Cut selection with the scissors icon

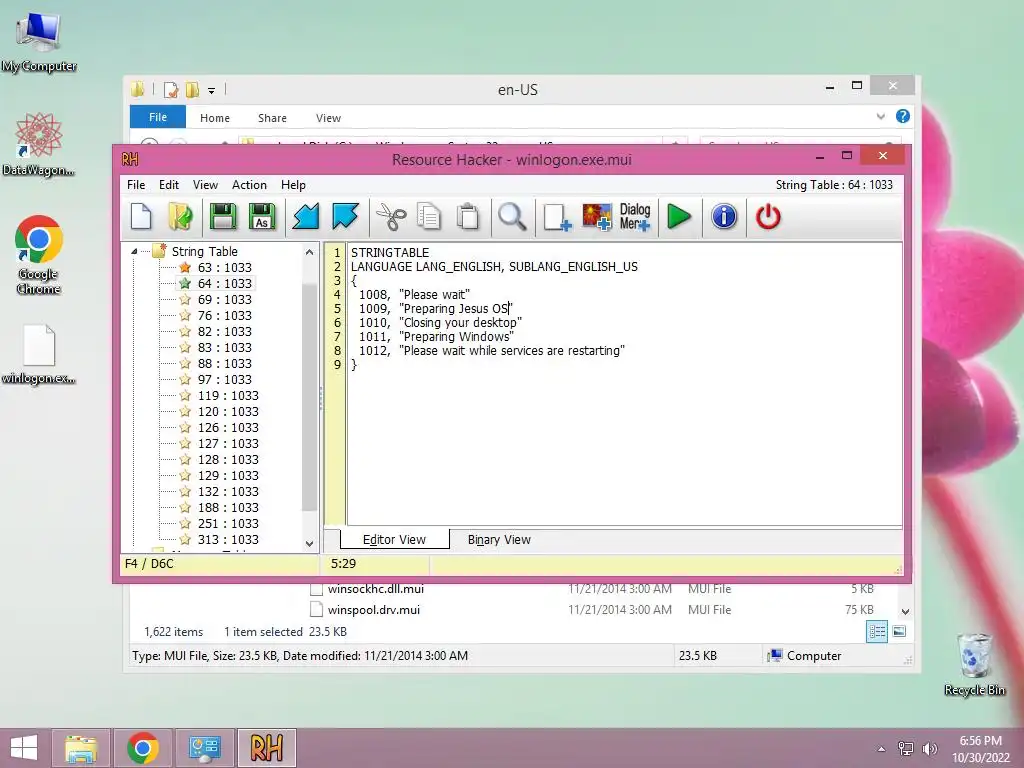tap(391, 217)
